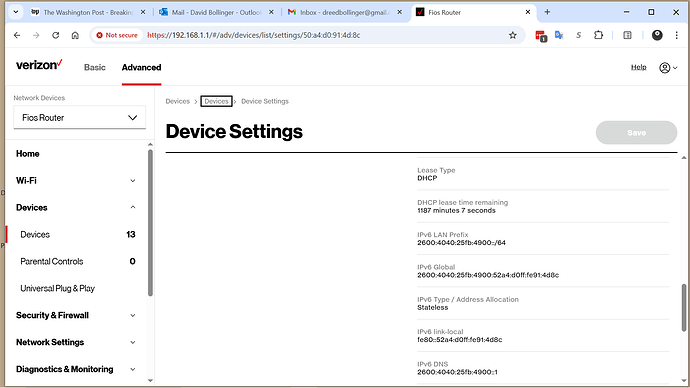Switch to the Basic view tab

tap(95, 67)
